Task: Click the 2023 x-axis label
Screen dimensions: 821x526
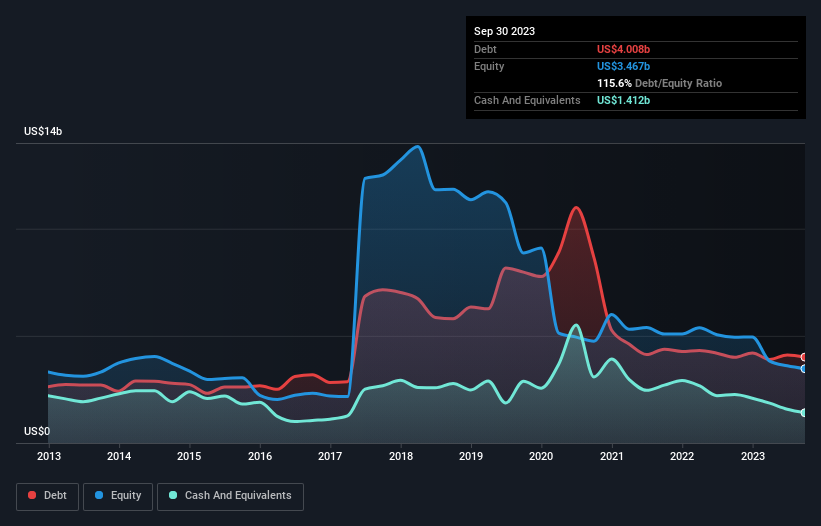Action: pos(752,456)
